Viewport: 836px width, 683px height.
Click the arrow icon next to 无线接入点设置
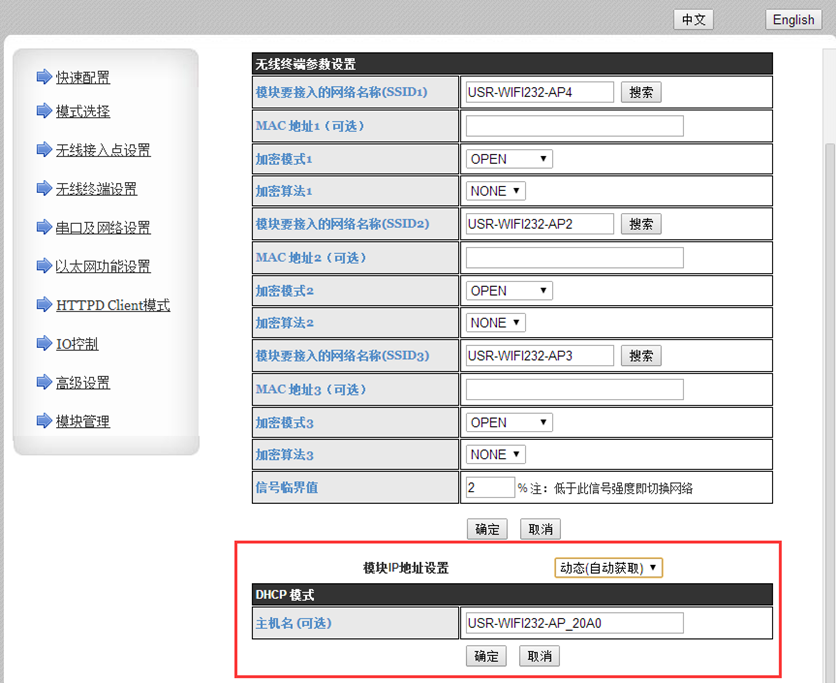tap(43, 150)
